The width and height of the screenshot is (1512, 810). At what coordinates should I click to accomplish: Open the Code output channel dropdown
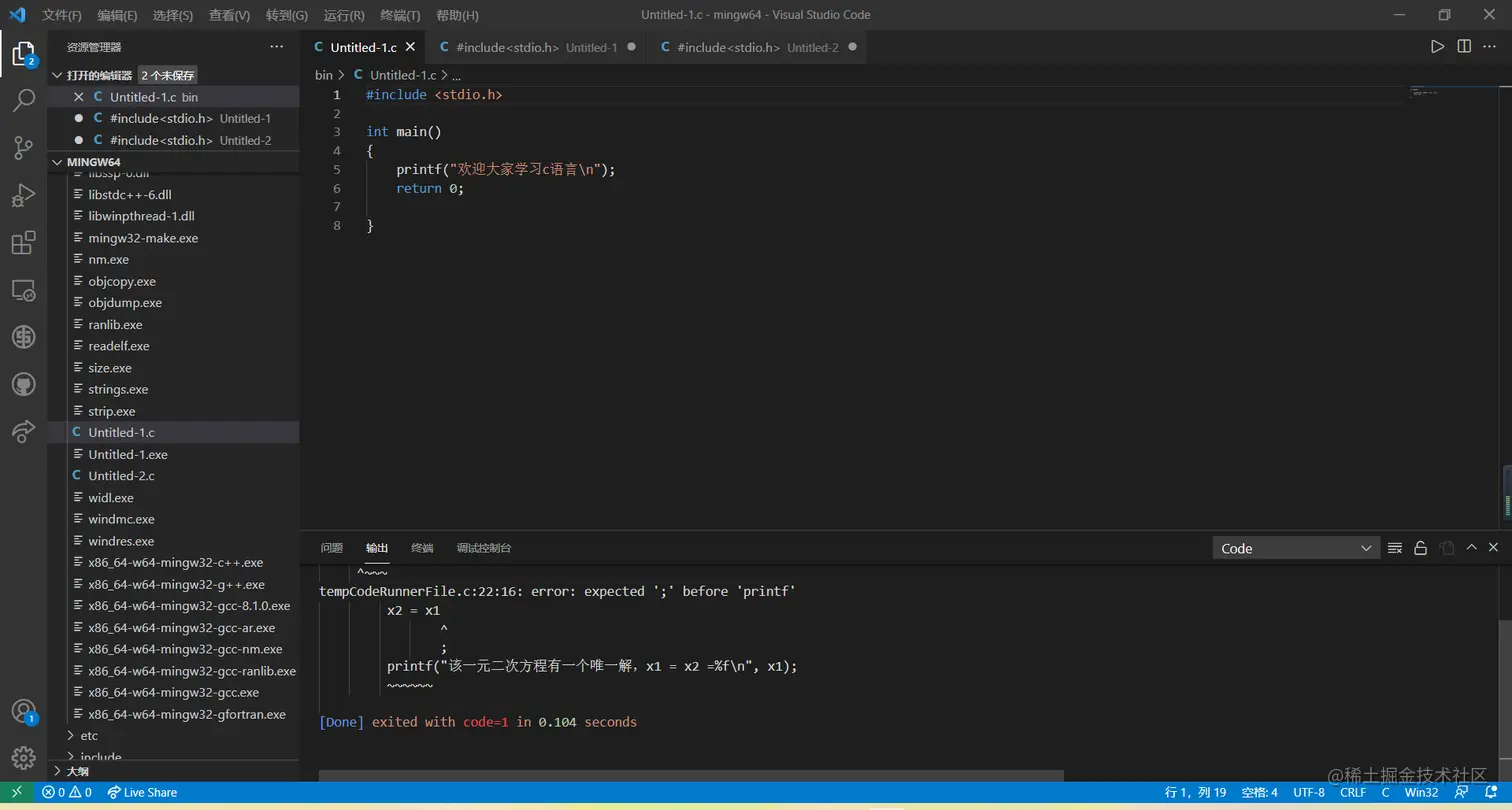click(x=1295, y=548)
